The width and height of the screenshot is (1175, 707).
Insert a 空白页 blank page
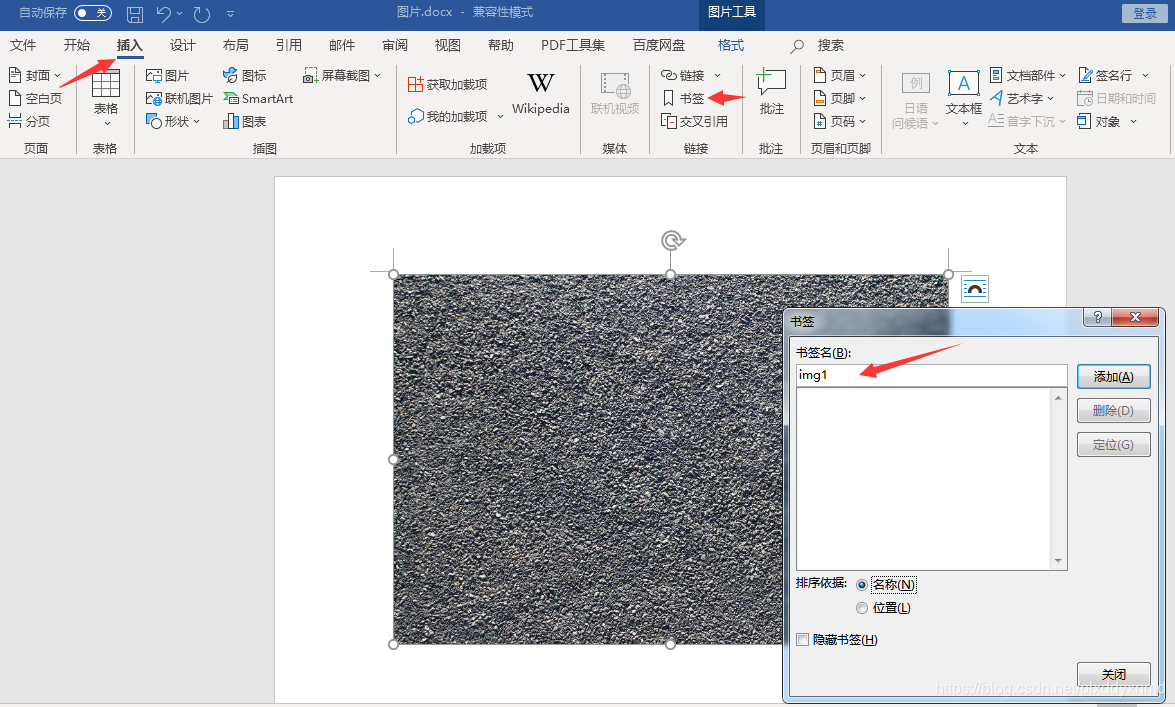point(34,98)
